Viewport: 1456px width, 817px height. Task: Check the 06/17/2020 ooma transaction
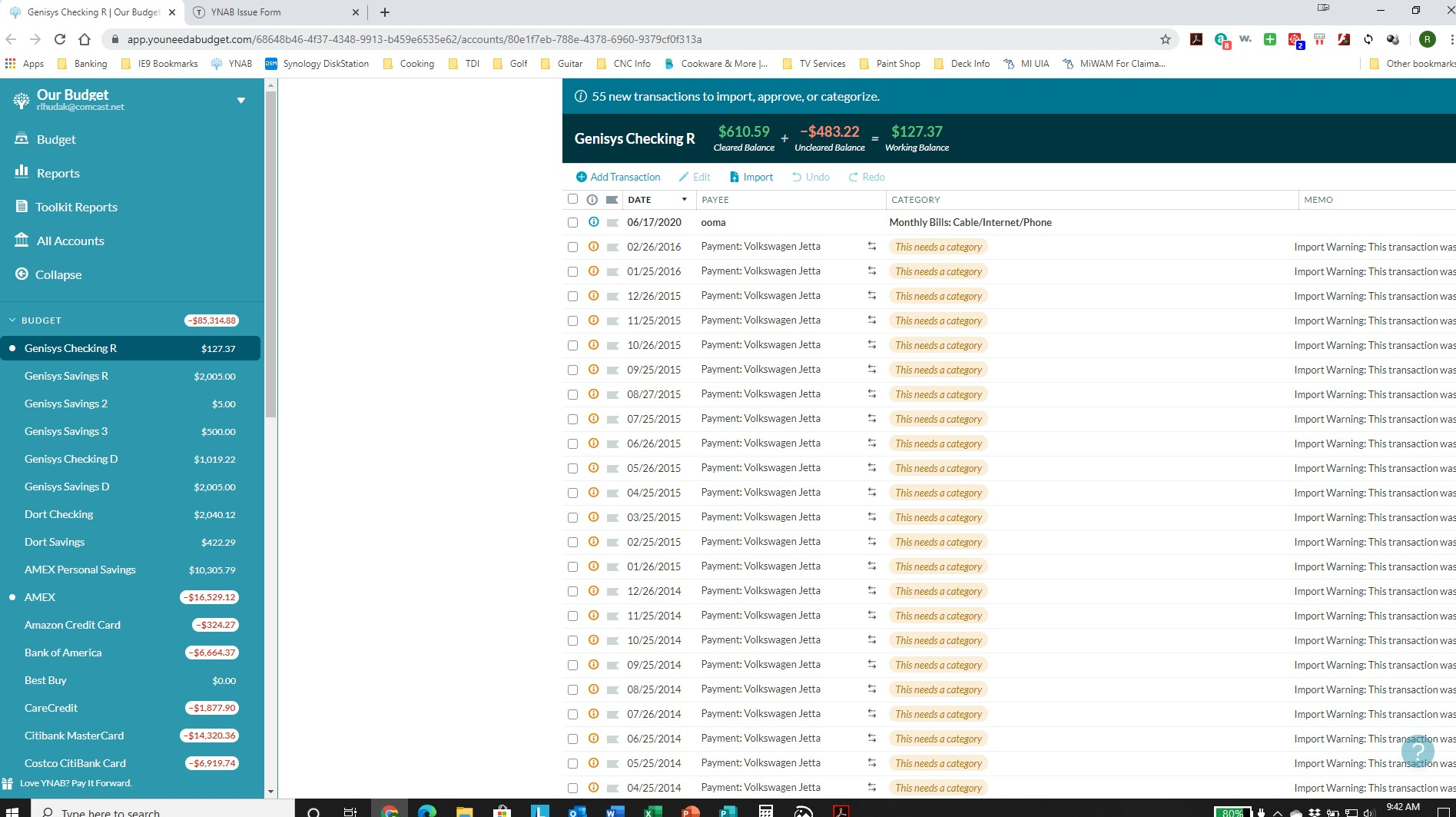point(572,222)
